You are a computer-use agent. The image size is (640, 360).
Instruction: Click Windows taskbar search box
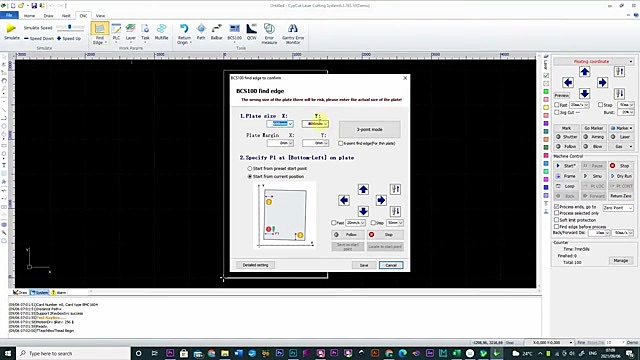pyautogui.click(x=73, y=353)
